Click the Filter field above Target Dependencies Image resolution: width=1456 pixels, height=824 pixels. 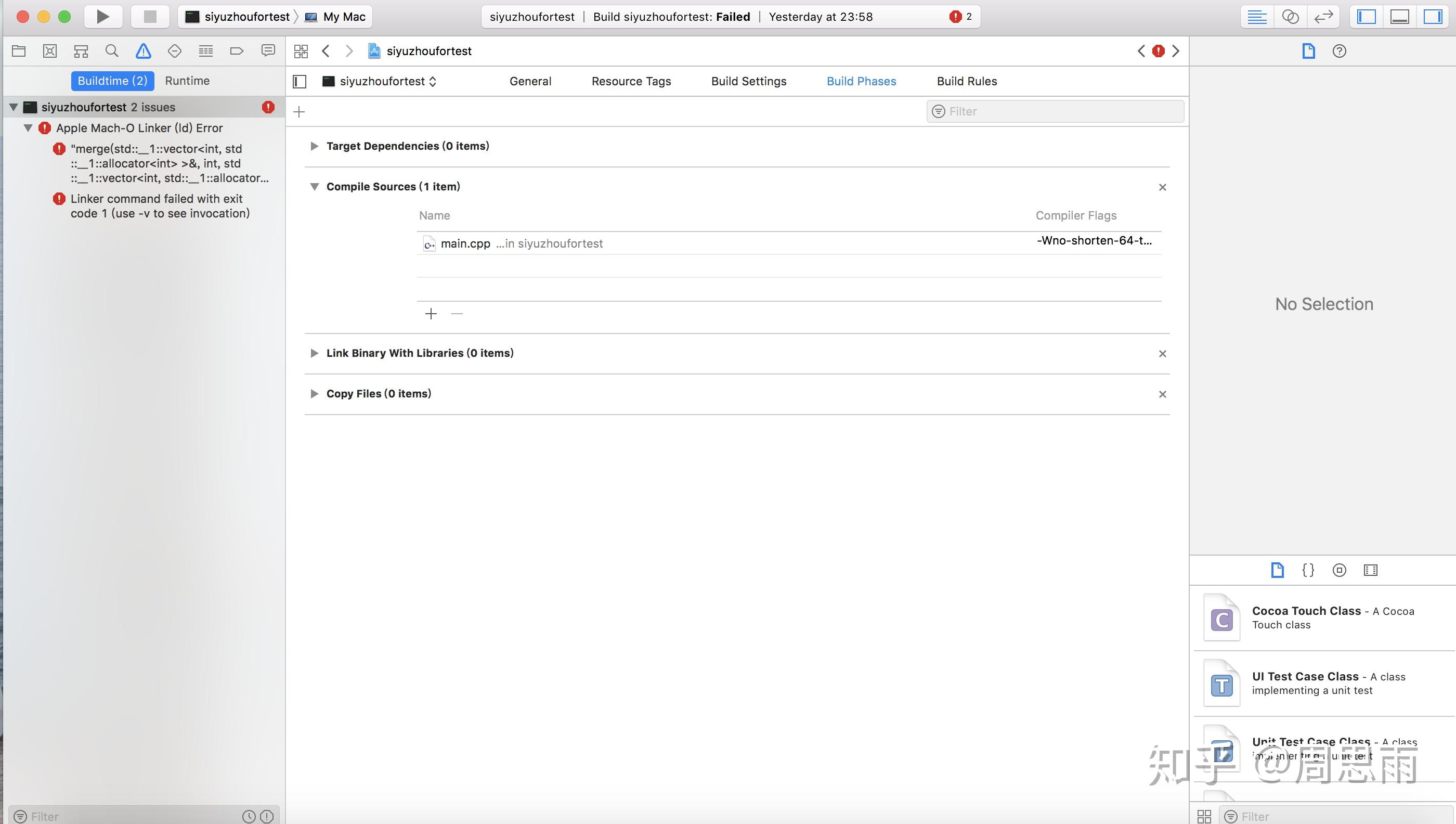pos(1055,111)
